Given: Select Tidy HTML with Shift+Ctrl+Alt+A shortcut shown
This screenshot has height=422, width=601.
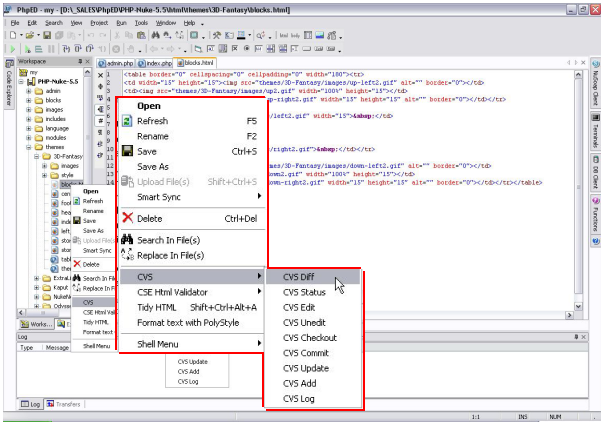Looking at the screenshot, I should 192,307.
